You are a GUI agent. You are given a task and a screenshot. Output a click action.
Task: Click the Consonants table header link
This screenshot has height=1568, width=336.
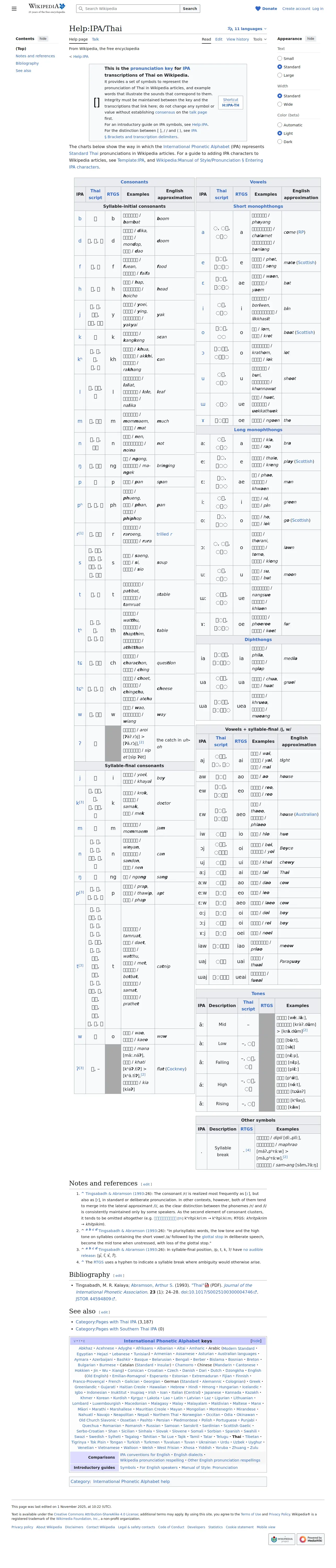[x=135, y=182]
